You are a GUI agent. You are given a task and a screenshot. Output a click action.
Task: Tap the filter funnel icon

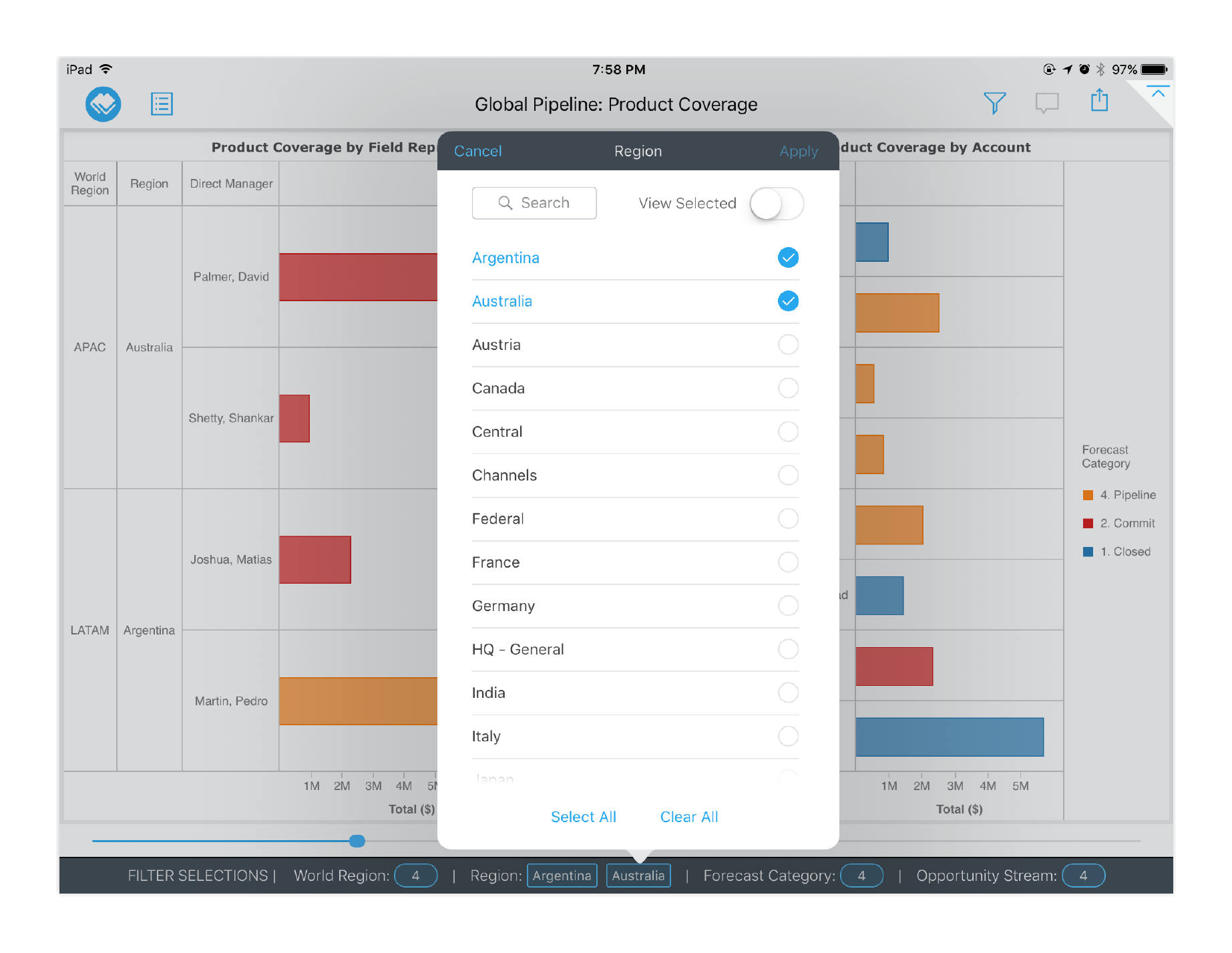(x=994, y=103)
